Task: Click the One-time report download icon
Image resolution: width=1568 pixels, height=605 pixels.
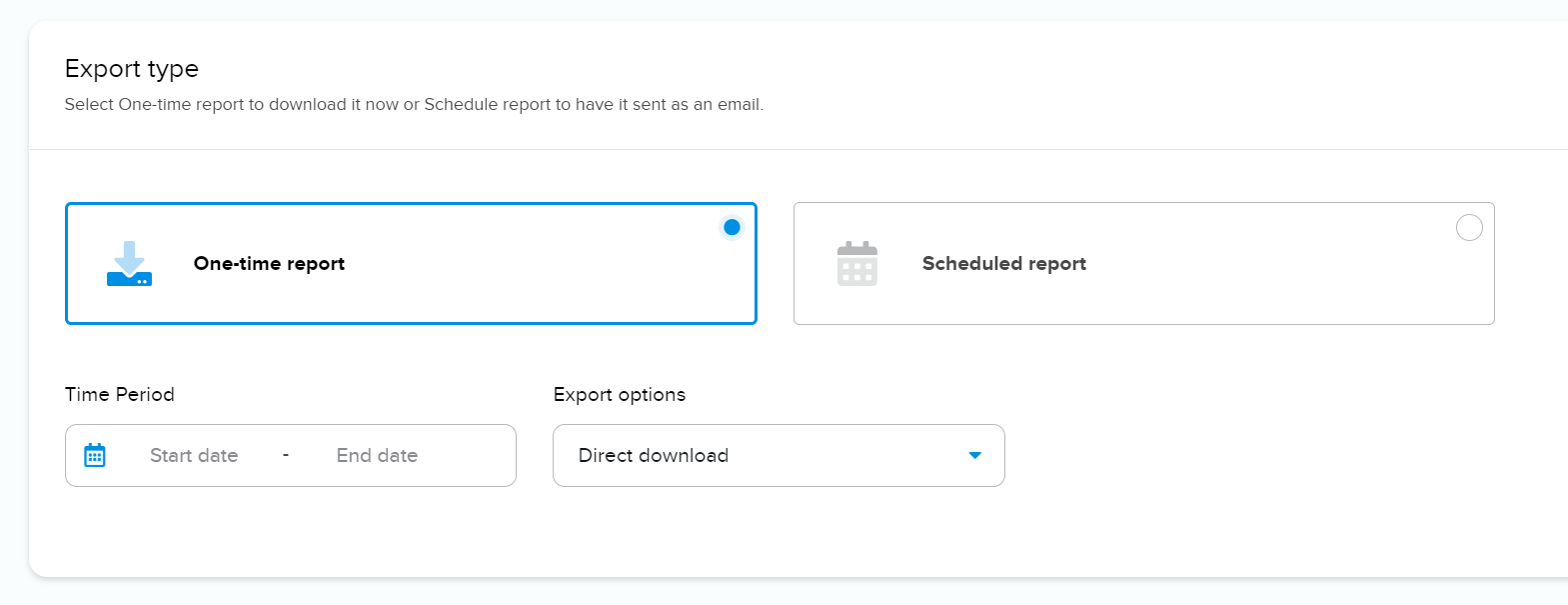Action: point(130,263)
